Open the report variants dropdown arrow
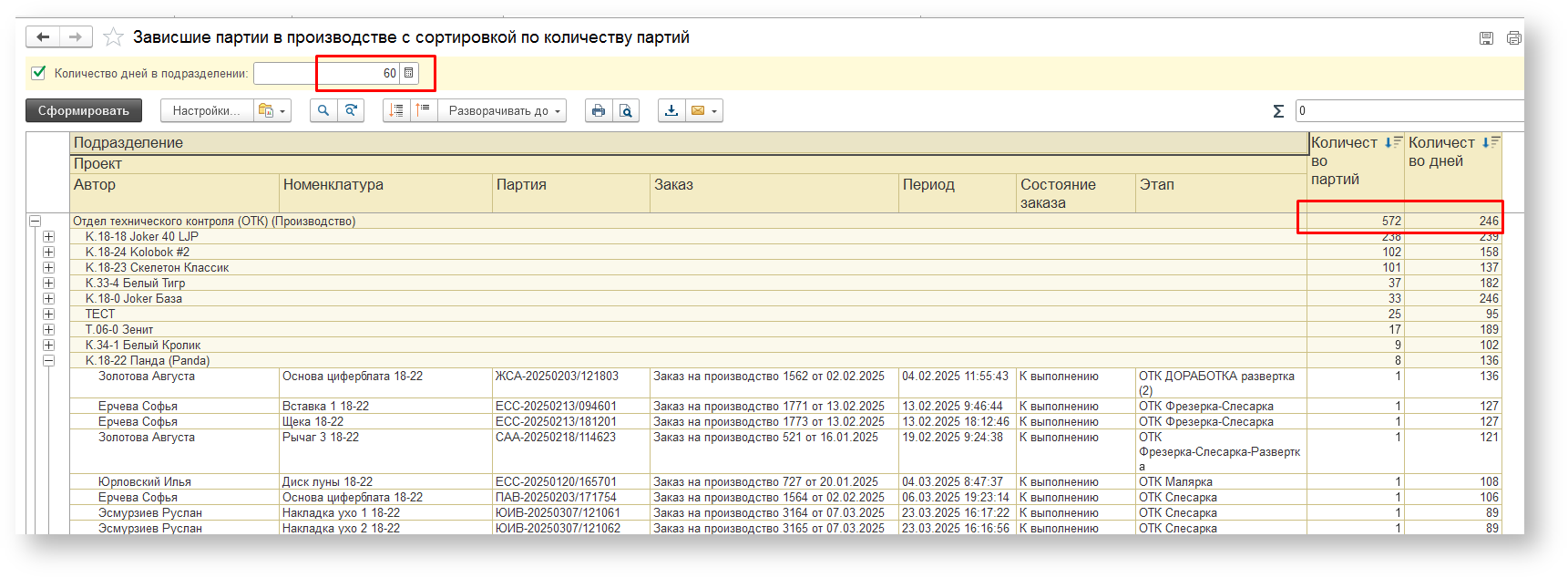This screenshot has height=578, width=1568. click(x=282, y=111)
